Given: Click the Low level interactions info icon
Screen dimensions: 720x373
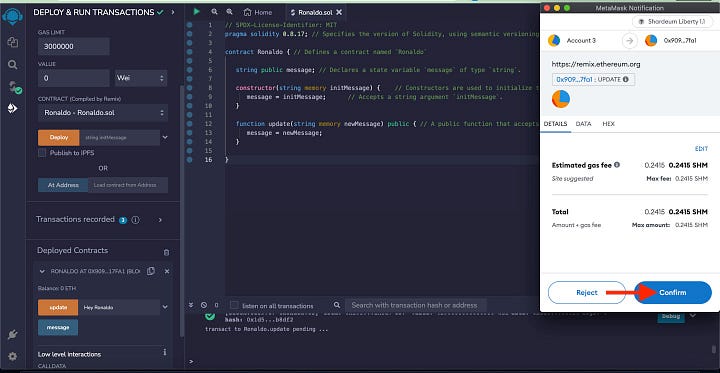Looking at the screenshot, I should (x=164, y=352).
